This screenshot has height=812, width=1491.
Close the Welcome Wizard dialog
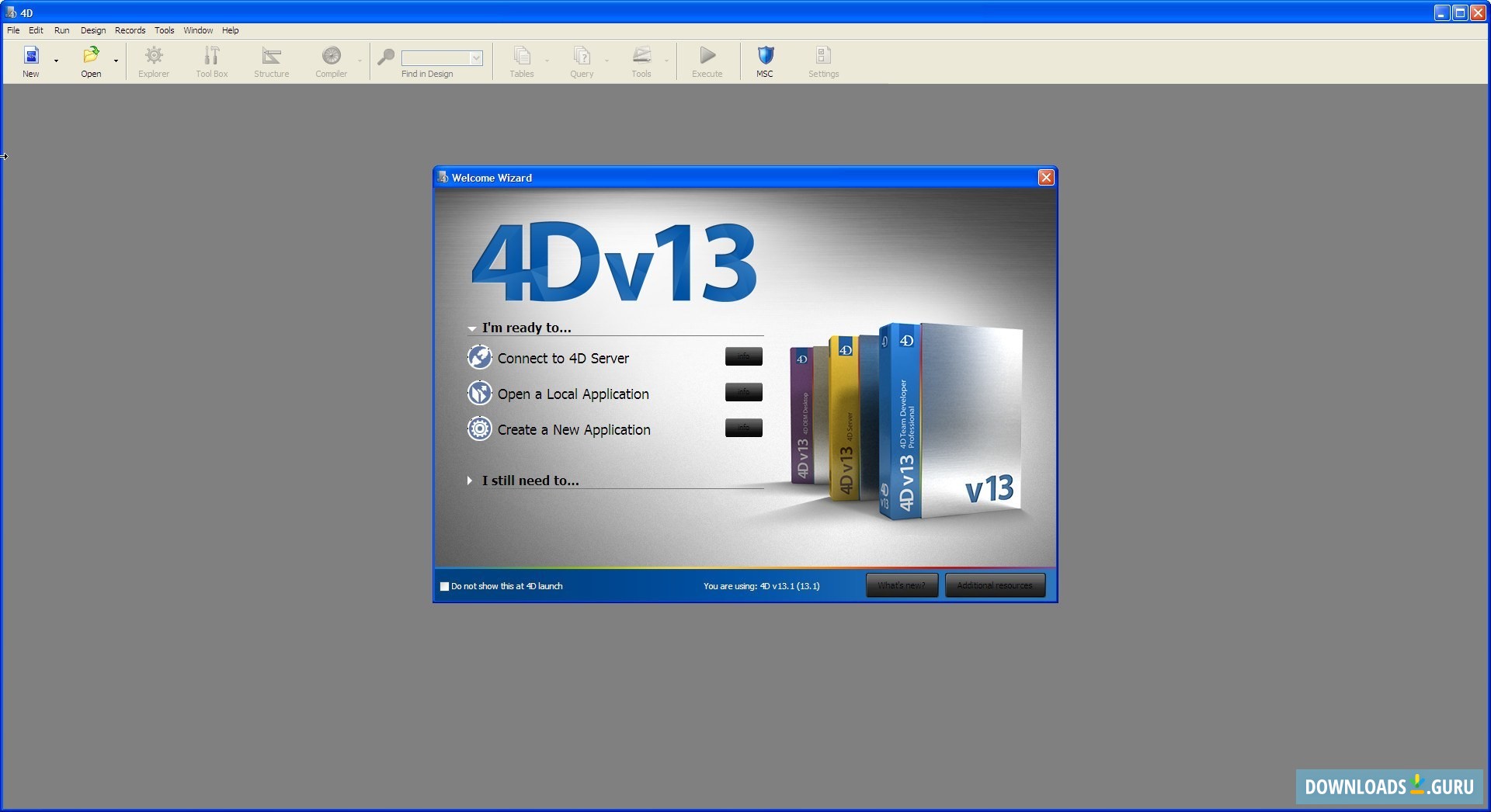click(x=1046, y=178)
